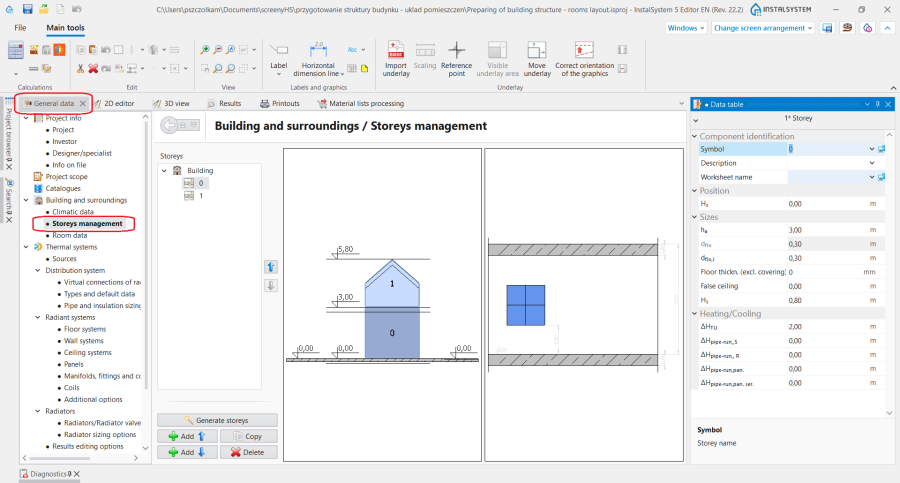Open Floor systems in the tree
This screenshot has width=900, height=483.
[x=85, y=329]
